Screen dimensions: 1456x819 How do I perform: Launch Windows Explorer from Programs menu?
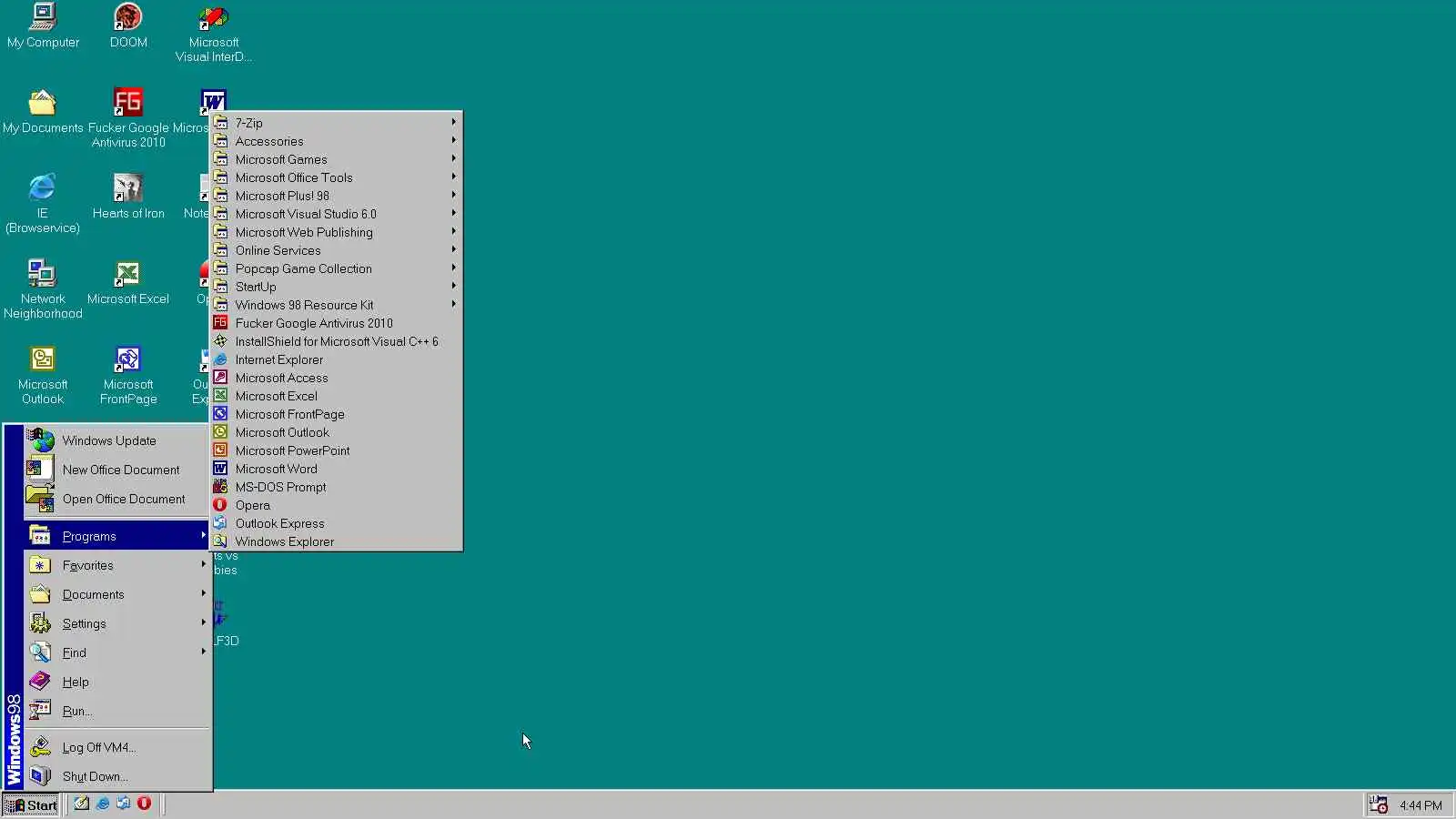[336, 541]
